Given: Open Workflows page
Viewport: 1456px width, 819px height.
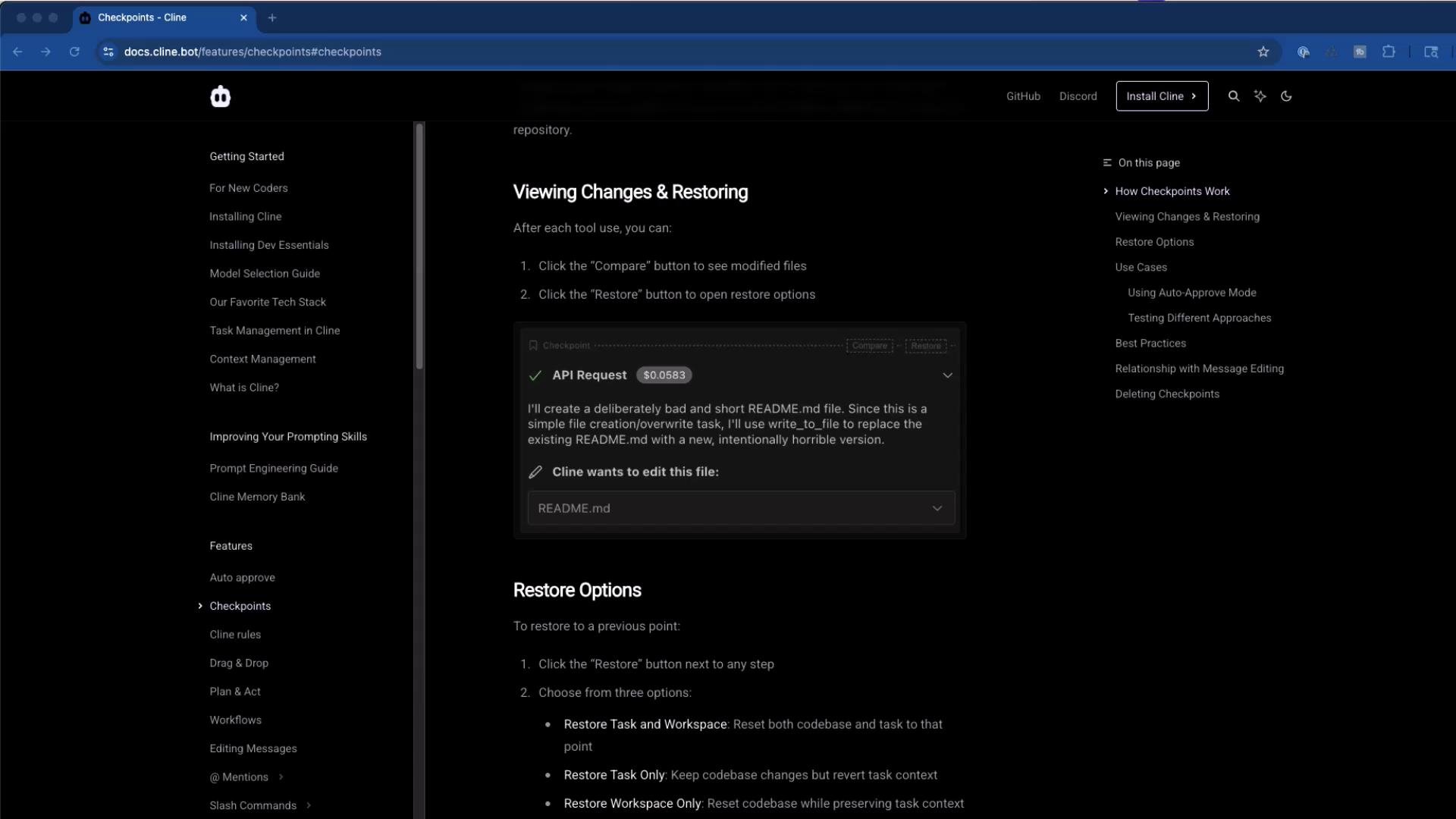Looking at the screenshot, I should click(235, 720).
